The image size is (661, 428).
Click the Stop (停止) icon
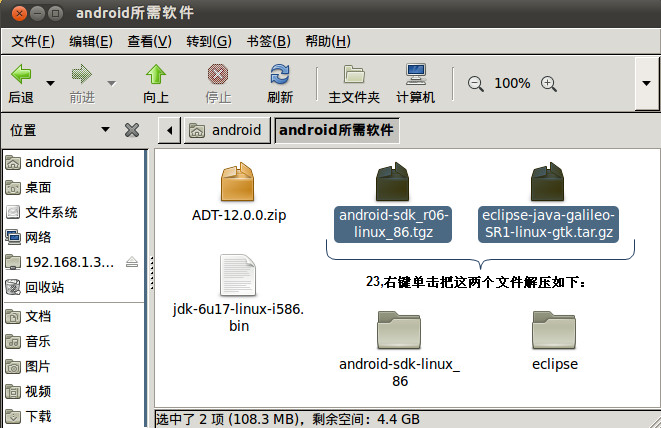click(x=218, y=75)
